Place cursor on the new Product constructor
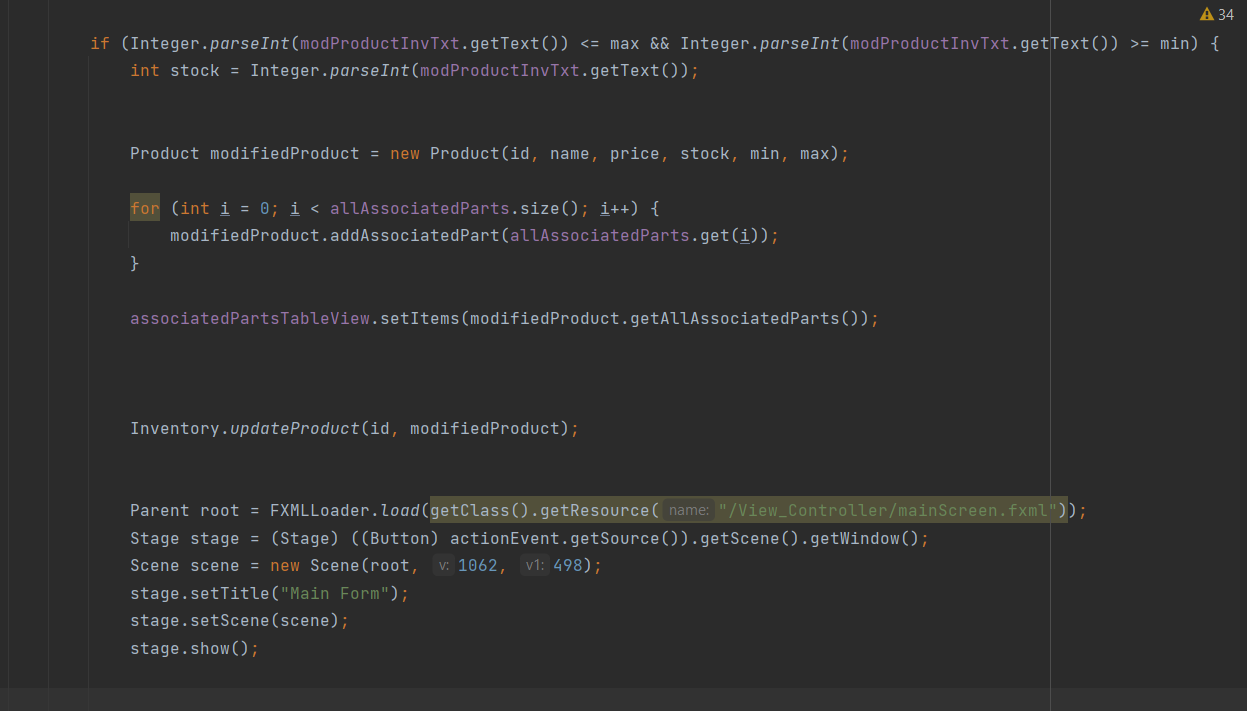The height and width of the screenshot is (711, 1247). pyautogui.click(x=465, y=153)
